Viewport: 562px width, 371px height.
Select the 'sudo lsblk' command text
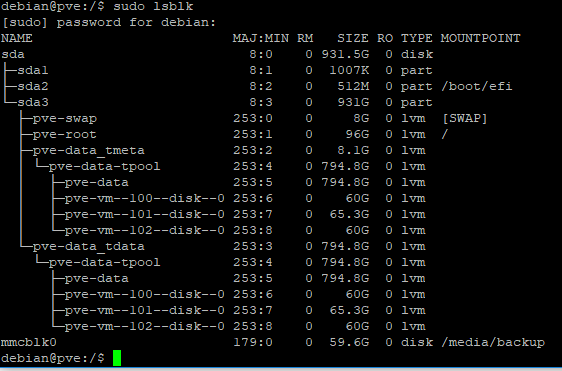153,6
